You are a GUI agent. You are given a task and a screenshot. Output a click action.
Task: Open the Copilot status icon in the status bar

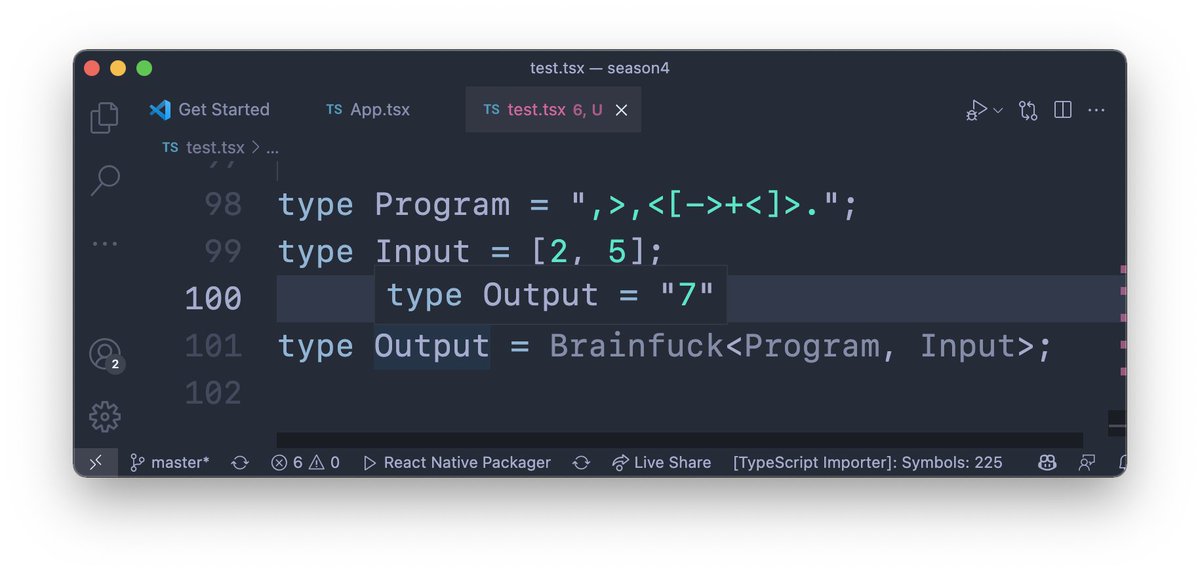point(1047,462)
